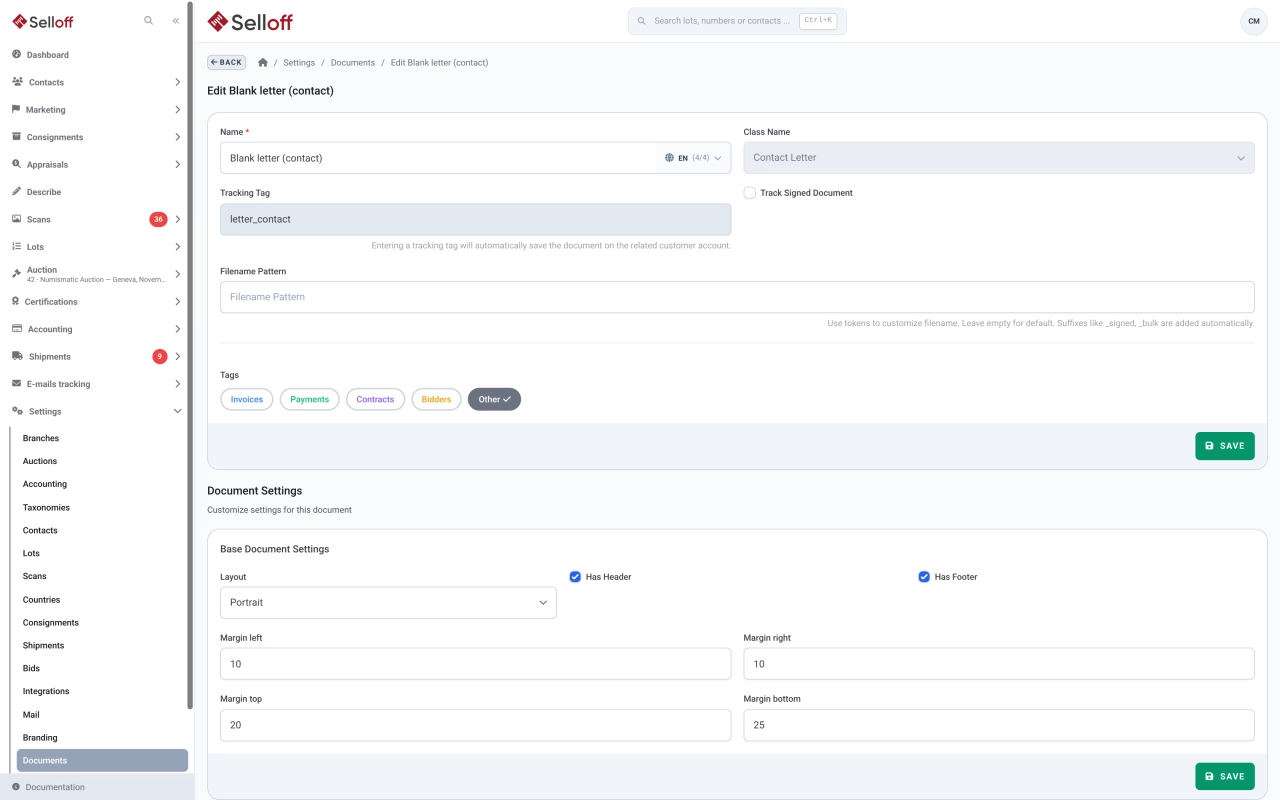
Task: Save the Base Document Settings
Action: 1225,776
